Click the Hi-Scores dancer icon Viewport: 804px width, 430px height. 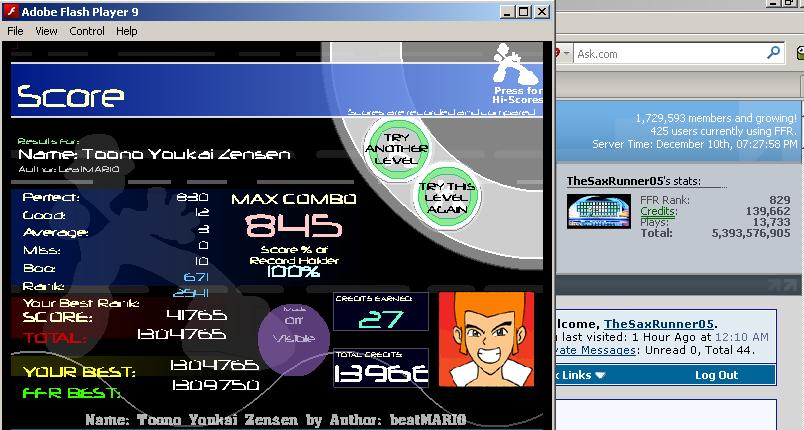[516, 64]
